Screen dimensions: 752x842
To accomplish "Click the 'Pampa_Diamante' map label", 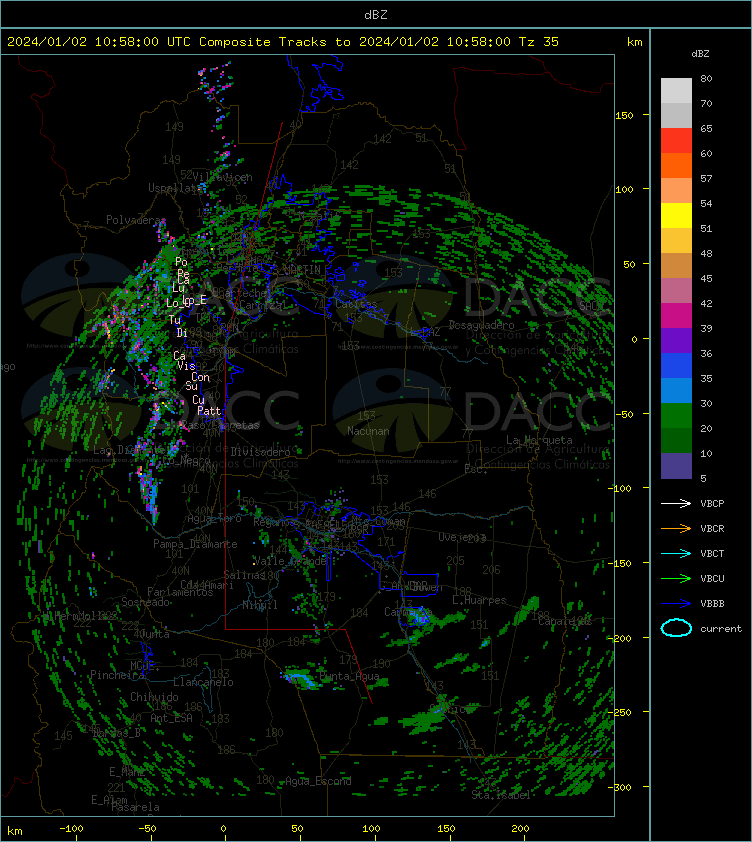I will pyautogui.click(x=195, y=544).
